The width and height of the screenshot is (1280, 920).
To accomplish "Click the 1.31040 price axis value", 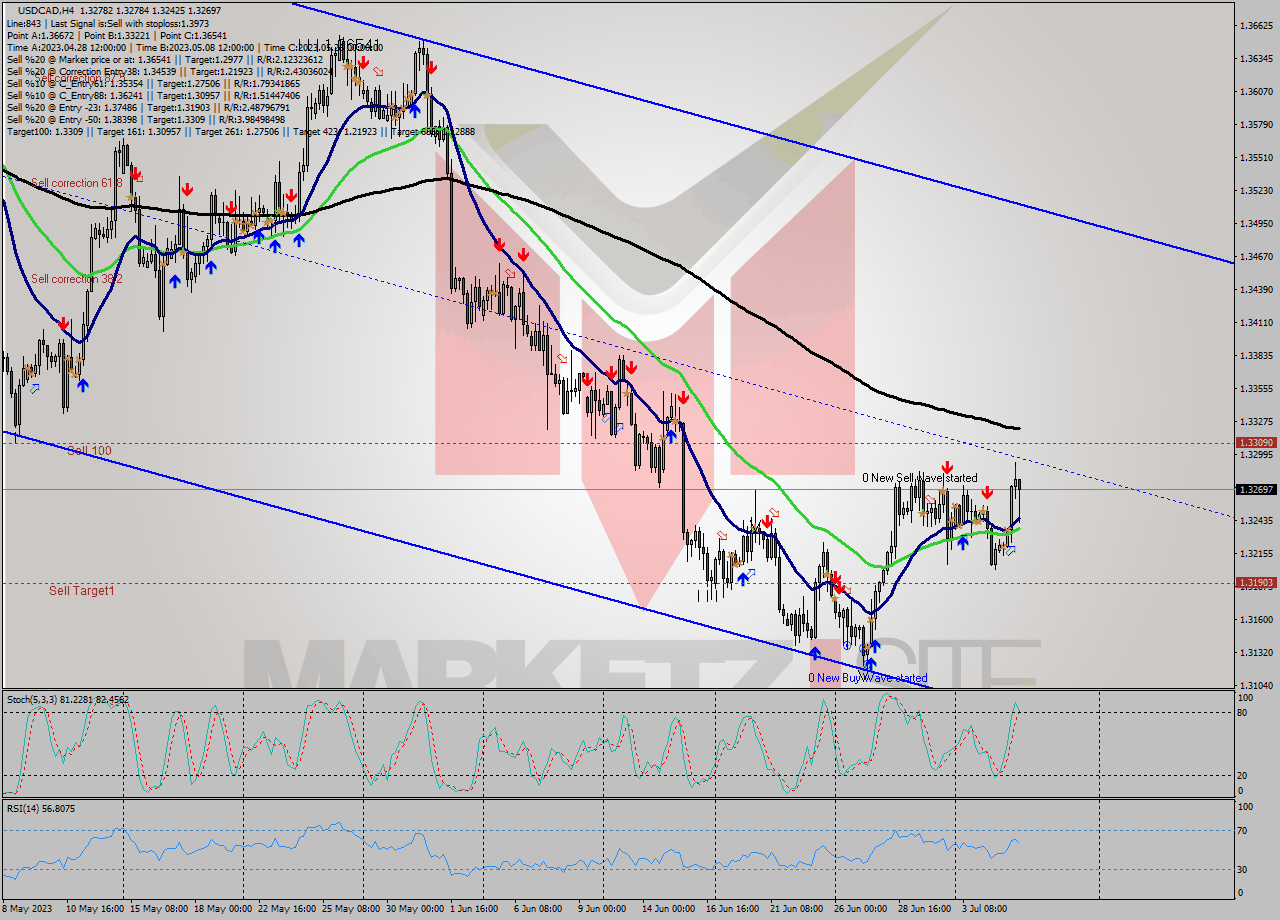I will pos(1255,685).
